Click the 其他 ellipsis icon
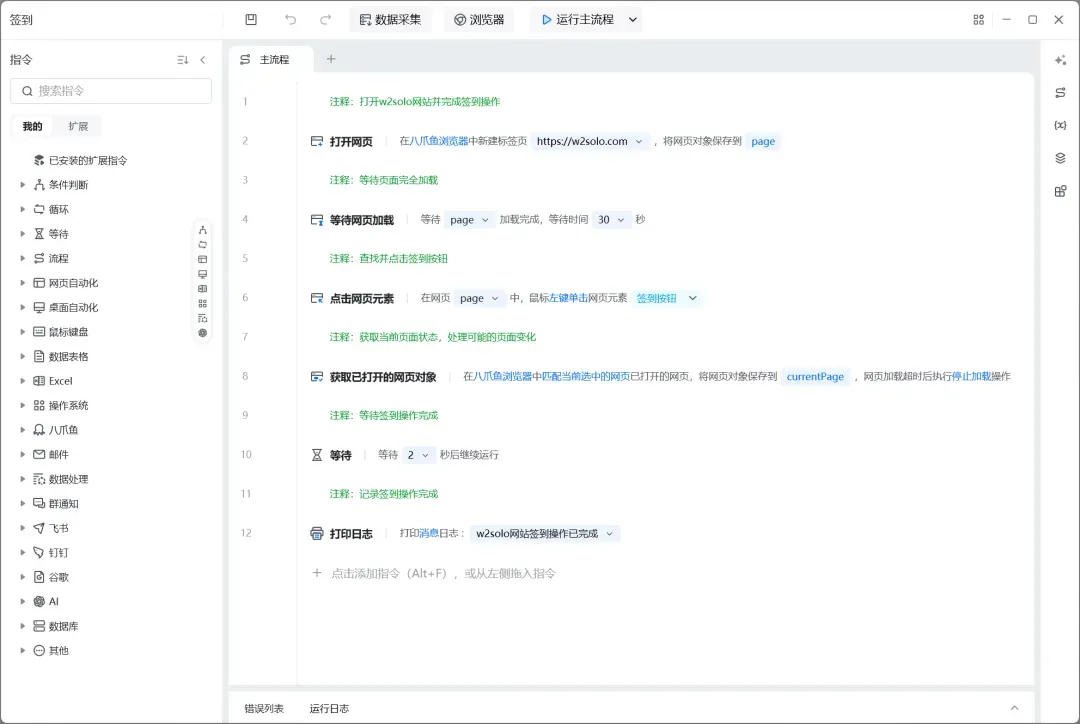The width and height of the screenshot is (1080, 724). point(39,650)
